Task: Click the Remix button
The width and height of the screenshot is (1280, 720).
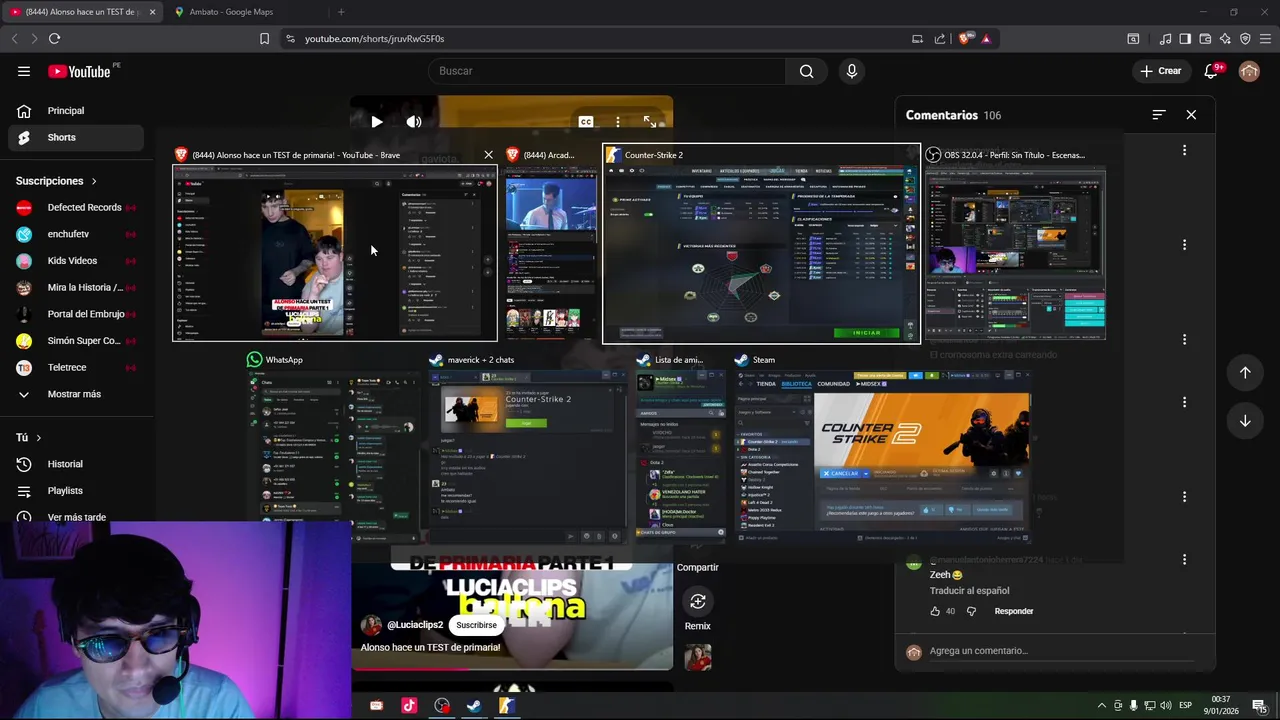Action: [x=698, y=601]
